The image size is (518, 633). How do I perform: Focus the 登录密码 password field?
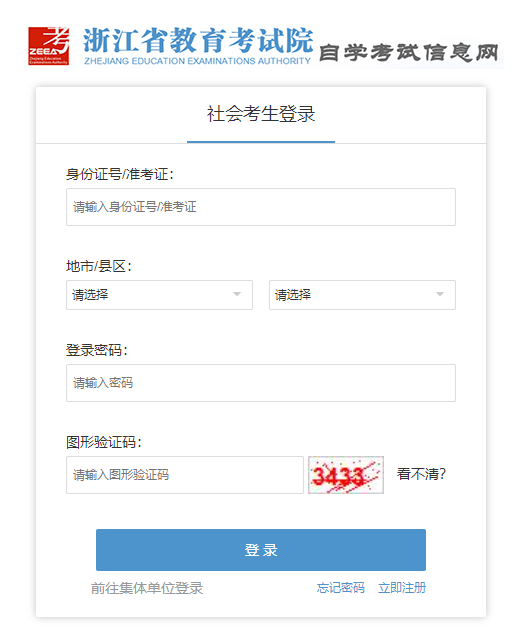(261, 383)
